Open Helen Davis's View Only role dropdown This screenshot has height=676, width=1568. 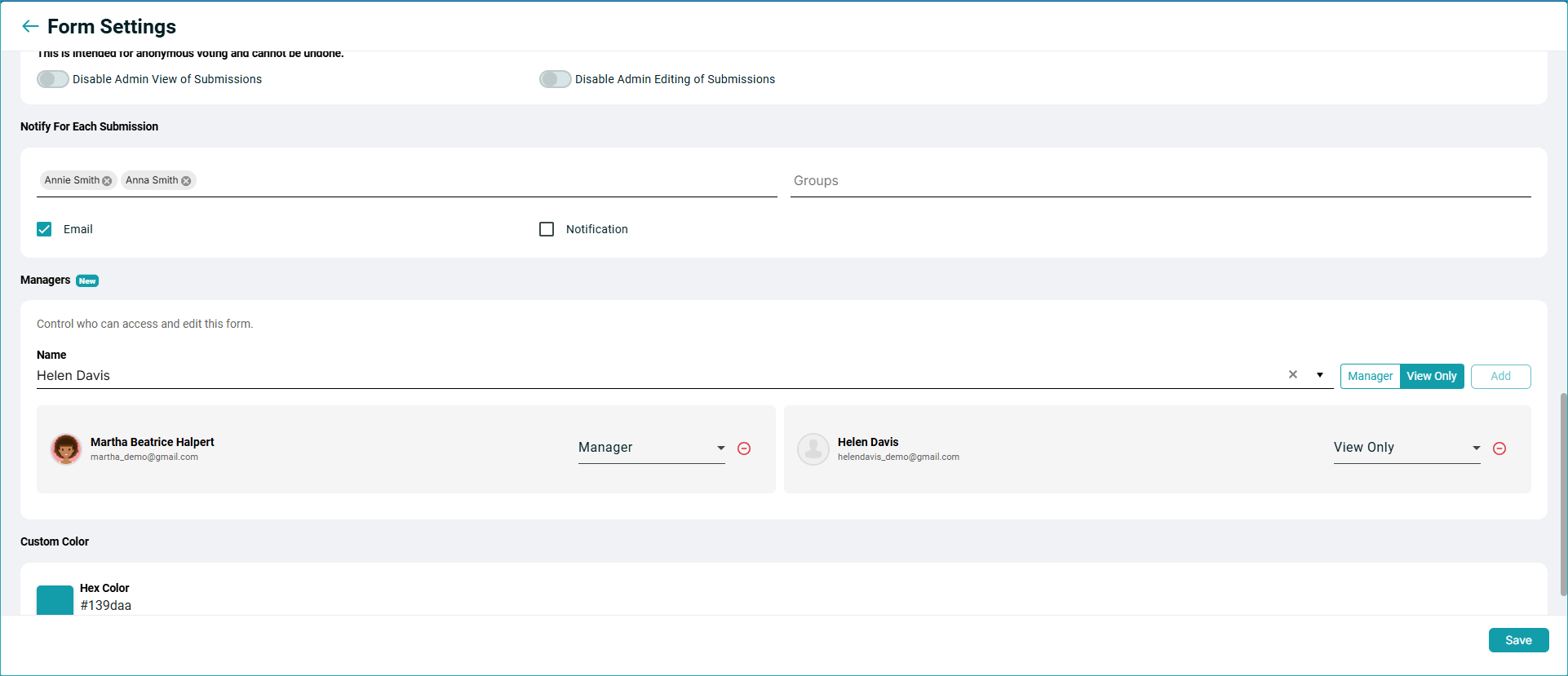(1407, 448)
